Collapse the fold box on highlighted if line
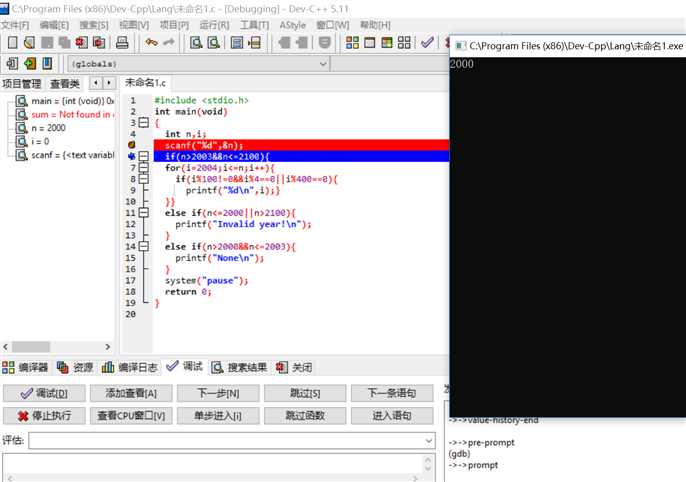The width and height of the screenshot is (686, 482). coord(144,156)
